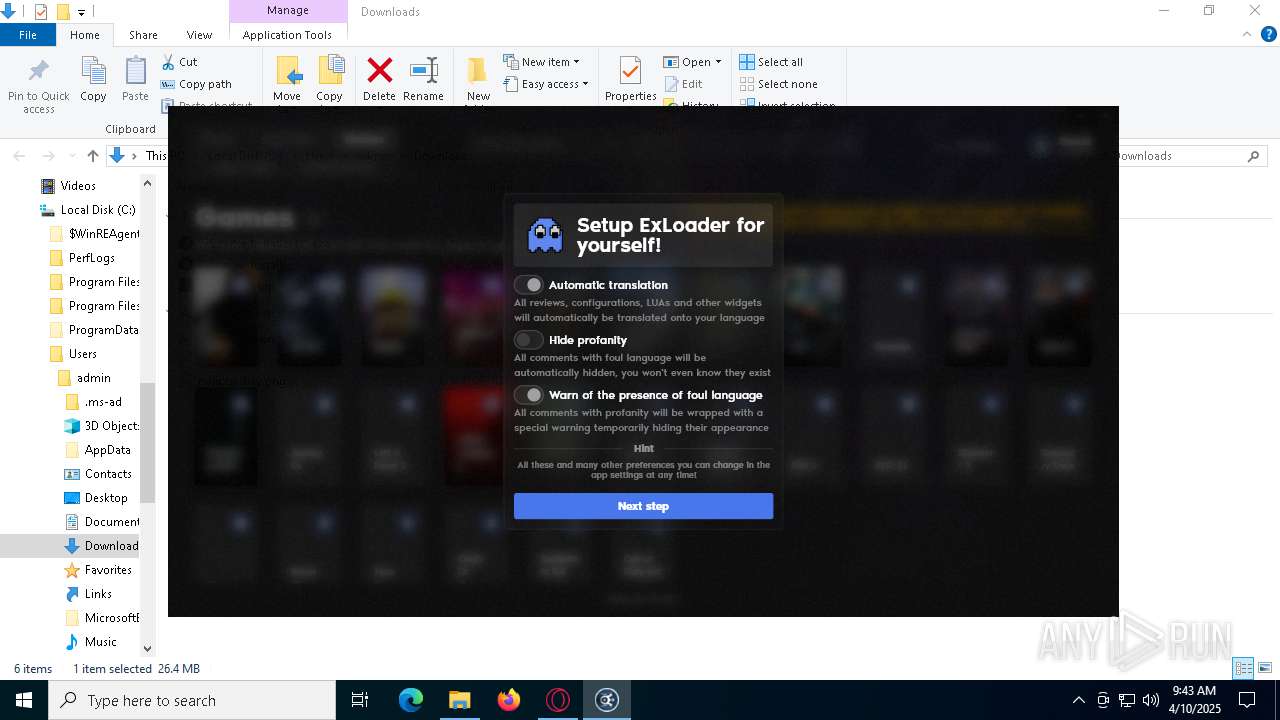Open the Share ribbon tab
Viewport: 1280px width, 720px height.
pos(143,35)
